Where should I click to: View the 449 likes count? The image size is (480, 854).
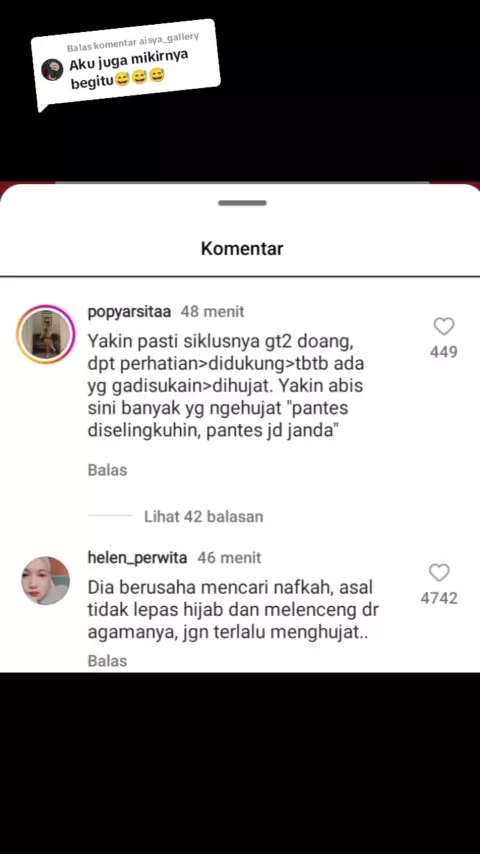[443, 352]
